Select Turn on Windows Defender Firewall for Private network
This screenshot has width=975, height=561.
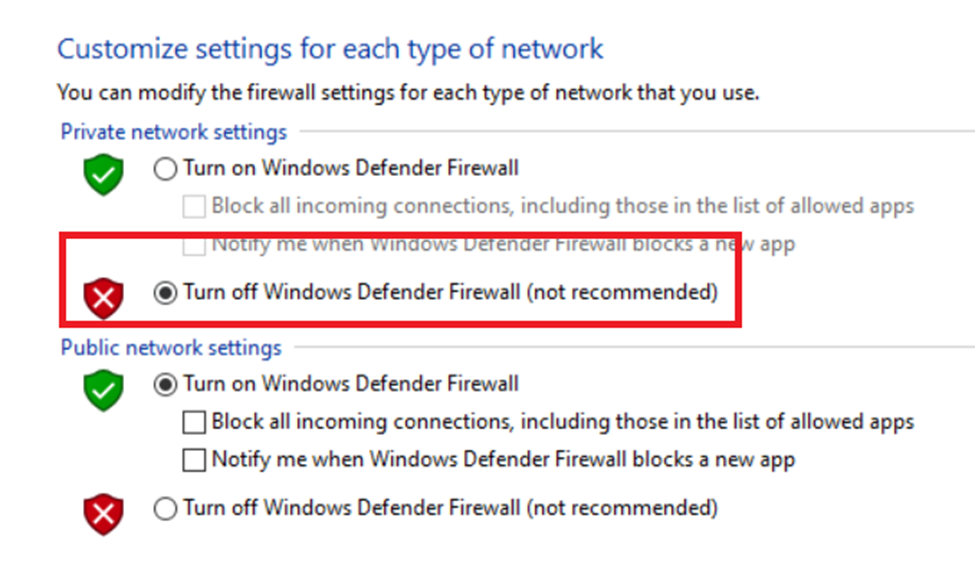click(165, 169)
